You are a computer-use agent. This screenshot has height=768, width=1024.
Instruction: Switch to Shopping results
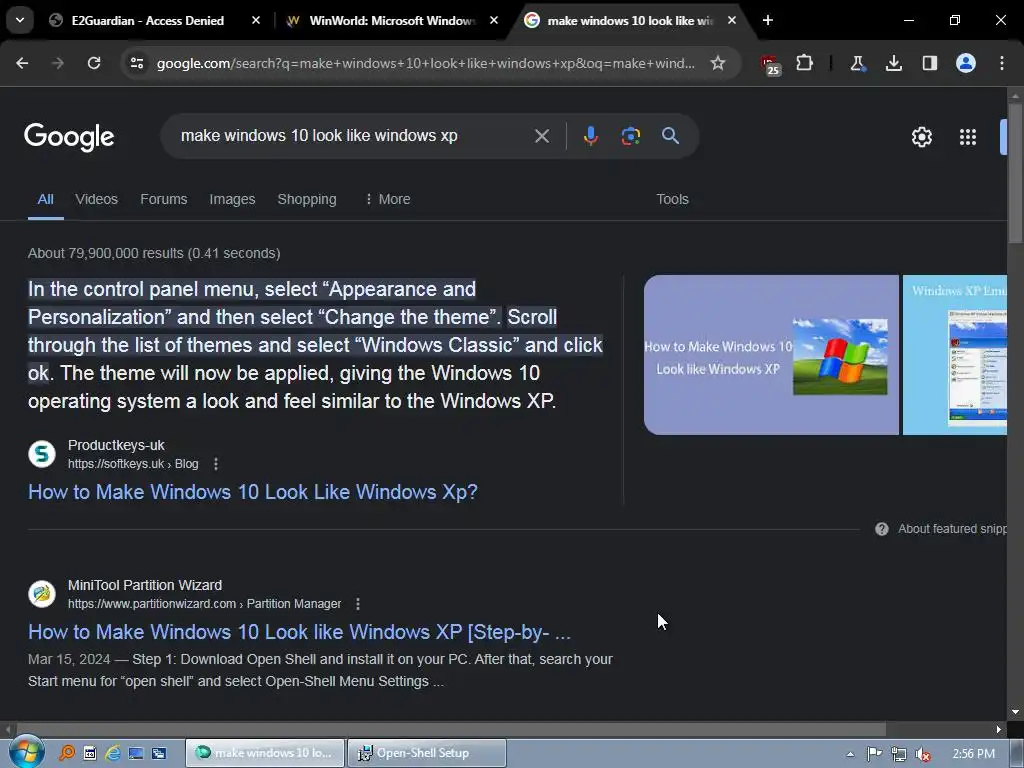307,199
